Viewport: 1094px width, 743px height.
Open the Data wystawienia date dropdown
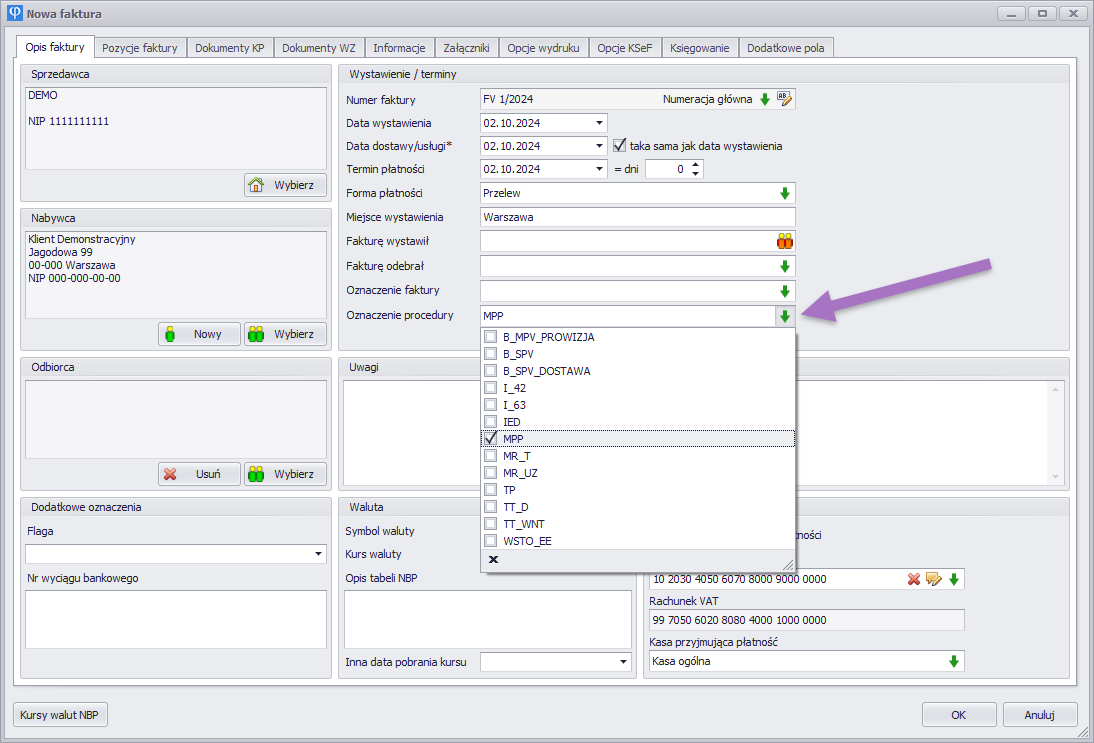pyautogui.click(x=599, y=123)
